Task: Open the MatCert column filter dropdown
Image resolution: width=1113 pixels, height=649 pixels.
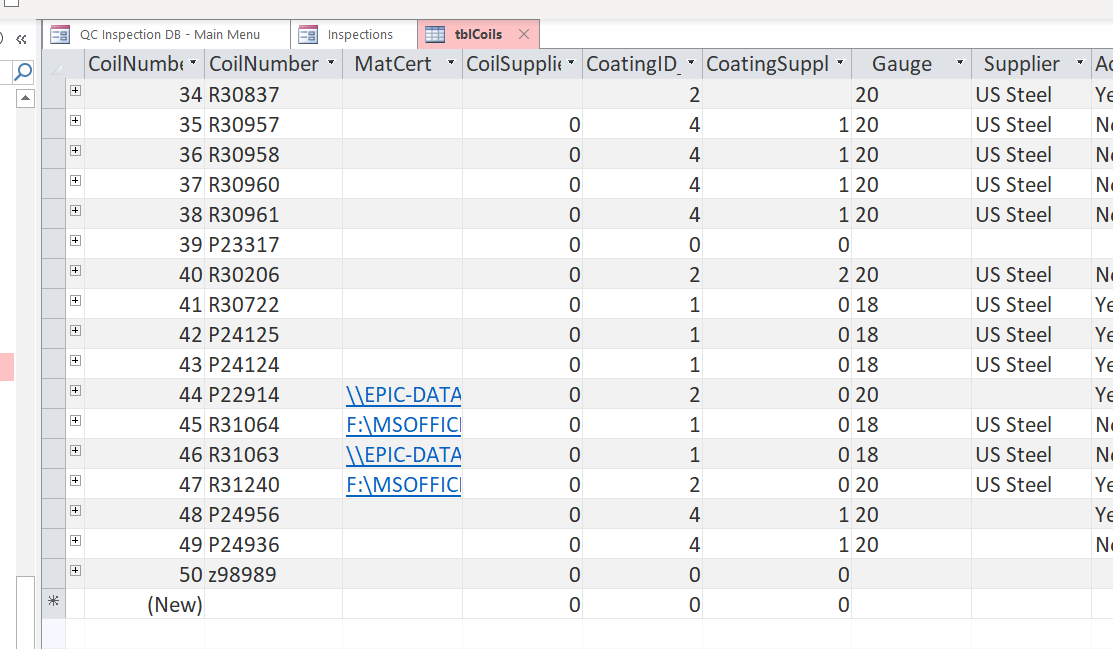Action: [x=451, y=63]
